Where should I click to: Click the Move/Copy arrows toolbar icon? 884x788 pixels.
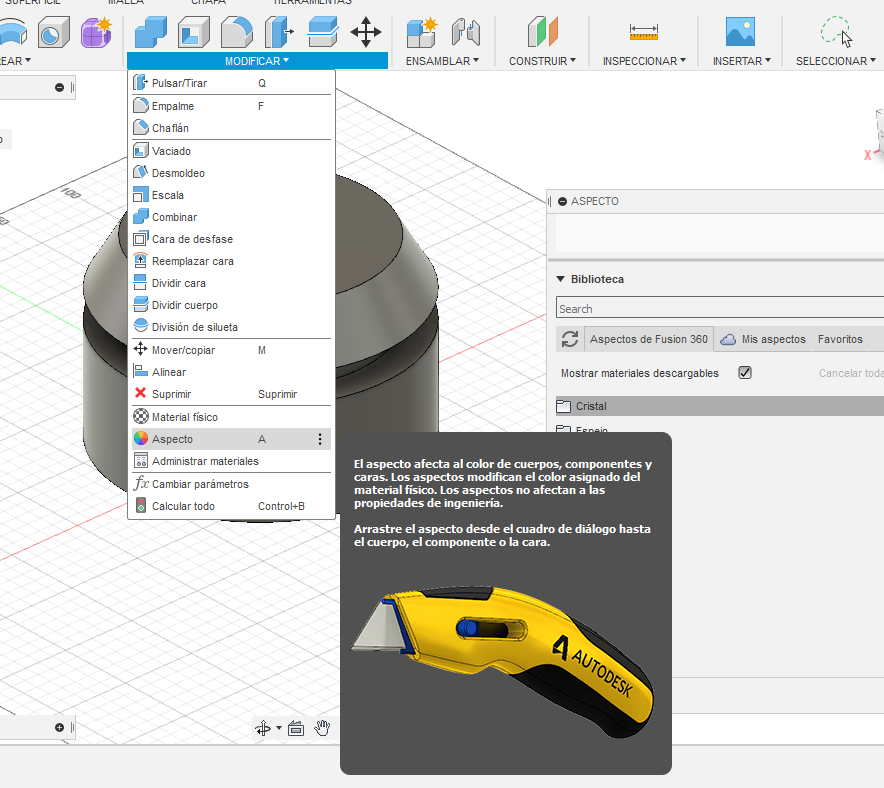(366, 32)
